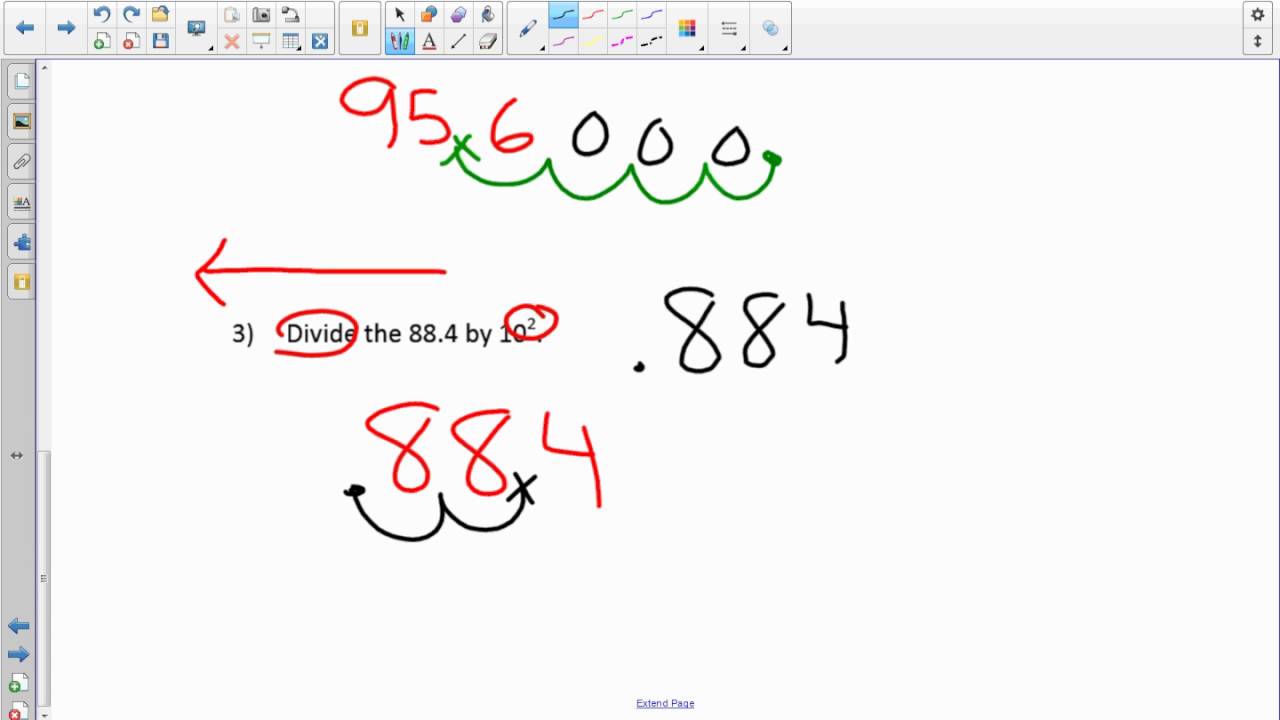
Task: Open the line thickness style dropdown
Action: tap(730, 28)
